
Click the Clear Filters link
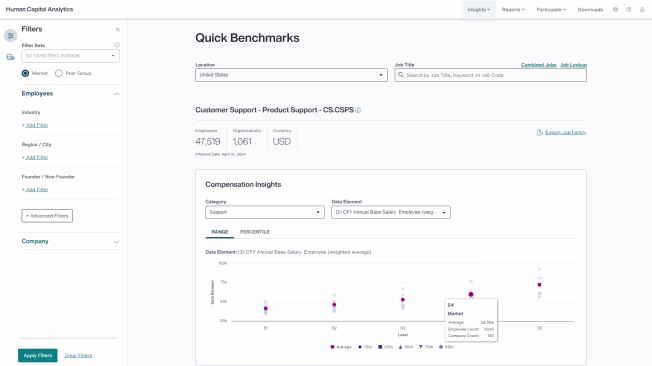pyautogui.click(x=78, y=356)
